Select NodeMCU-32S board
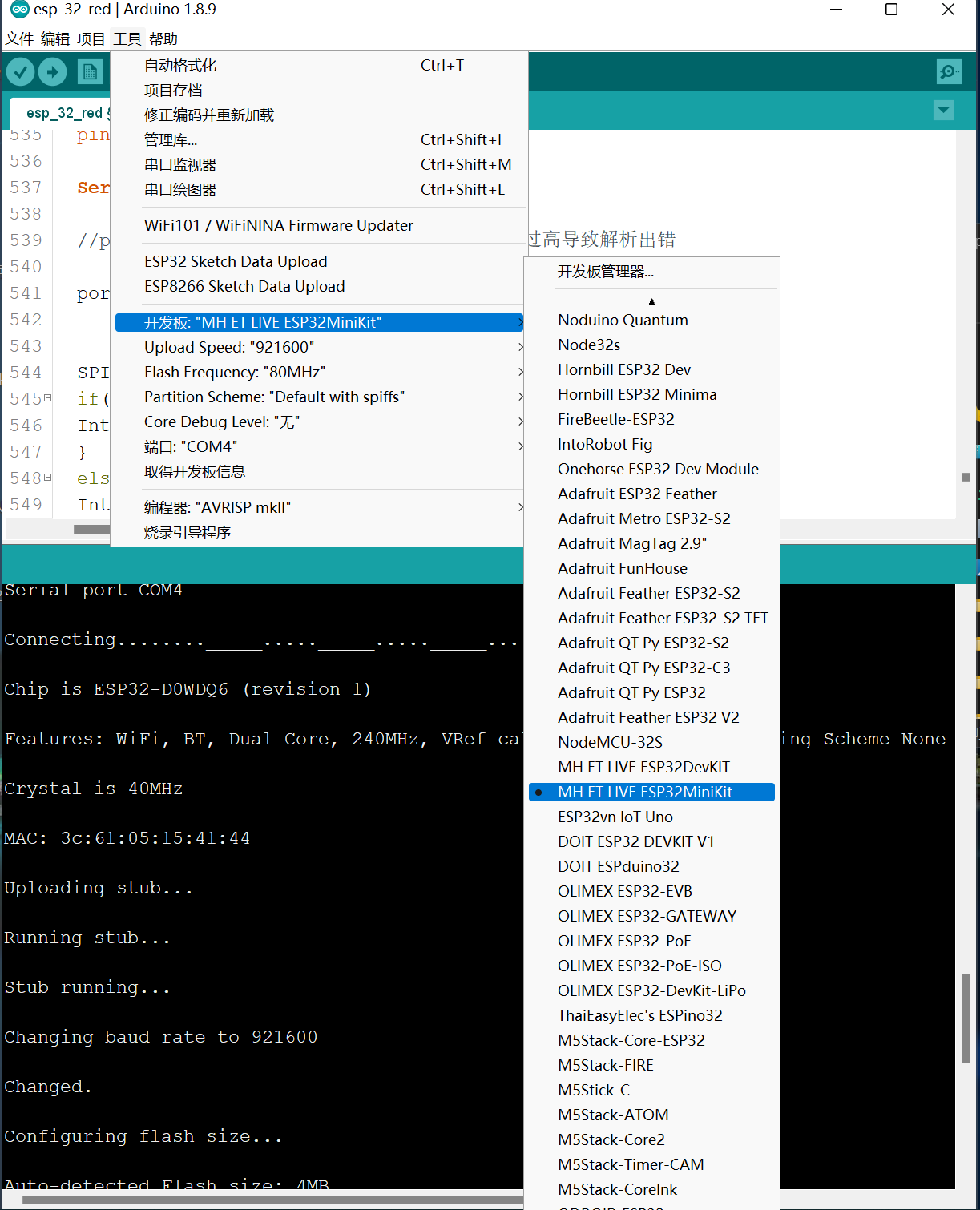This screenshot has width=980, height=1210. pos(651,743)
